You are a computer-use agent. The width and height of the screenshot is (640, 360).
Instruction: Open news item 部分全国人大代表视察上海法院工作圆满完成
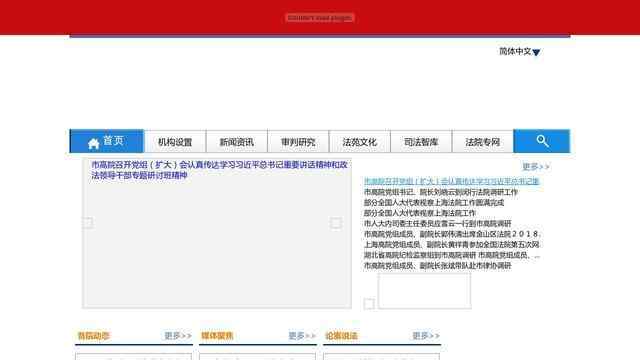coord(434,202)
